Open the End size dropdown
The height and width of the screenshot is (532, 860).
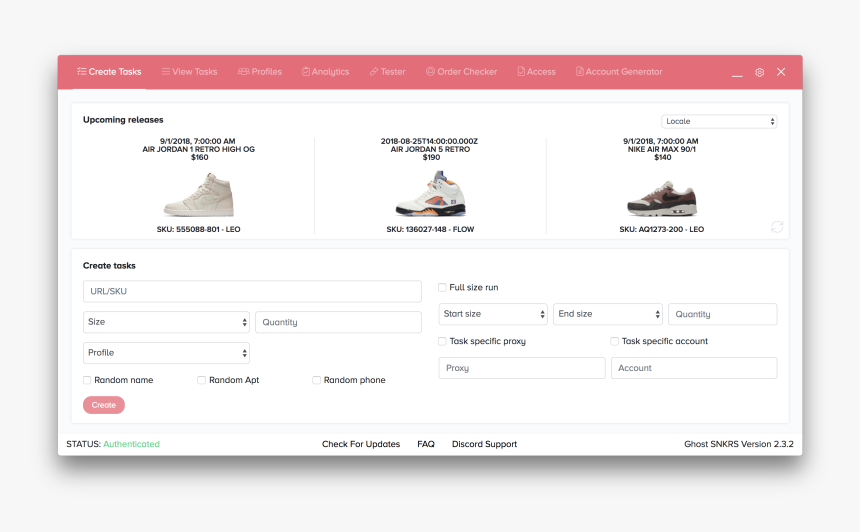(608, 314)
